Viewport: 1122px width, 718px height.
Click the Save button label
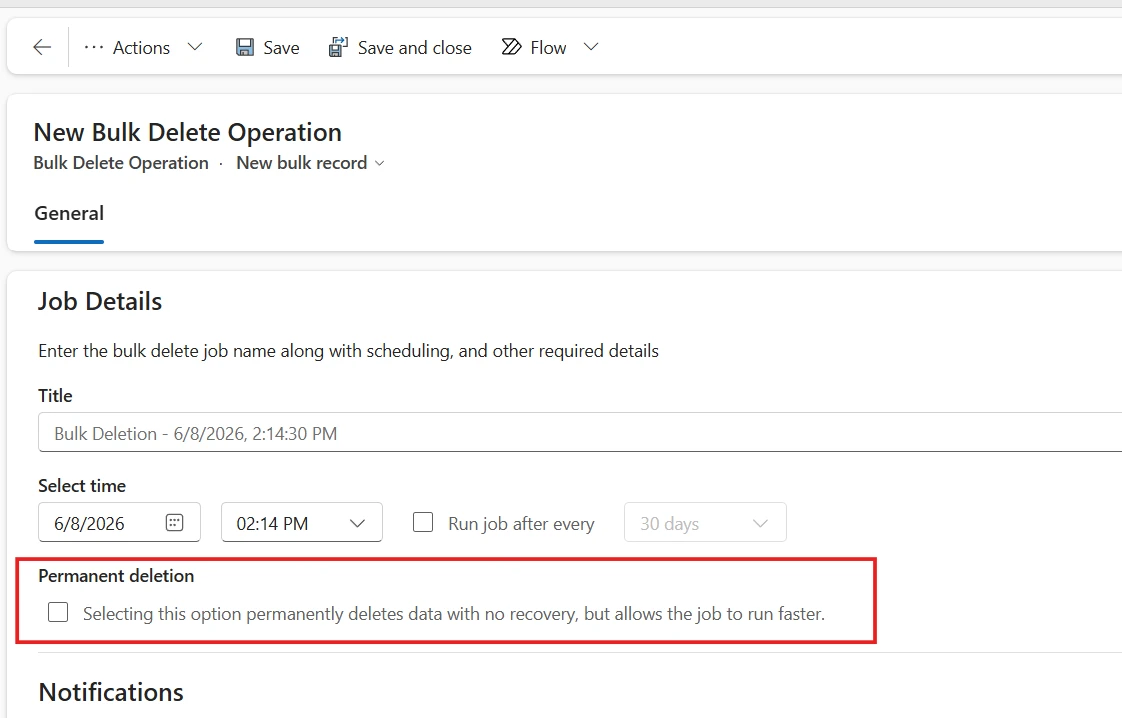pos(281,47)
